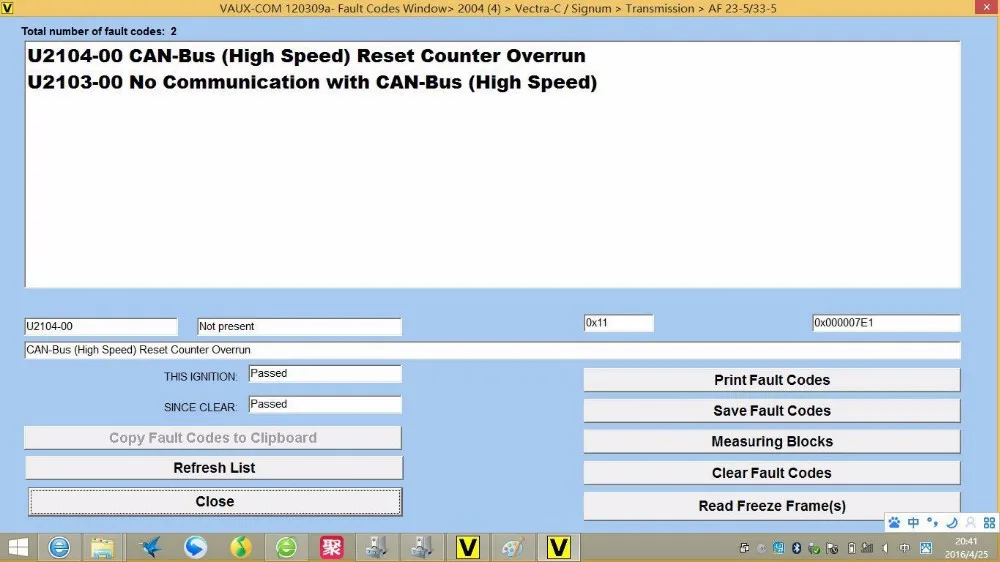The height and width of the screenshot is (562, 1000).
Task: Open the blue arrow globe app in the taskbar
Action: [x=195, y=547]
